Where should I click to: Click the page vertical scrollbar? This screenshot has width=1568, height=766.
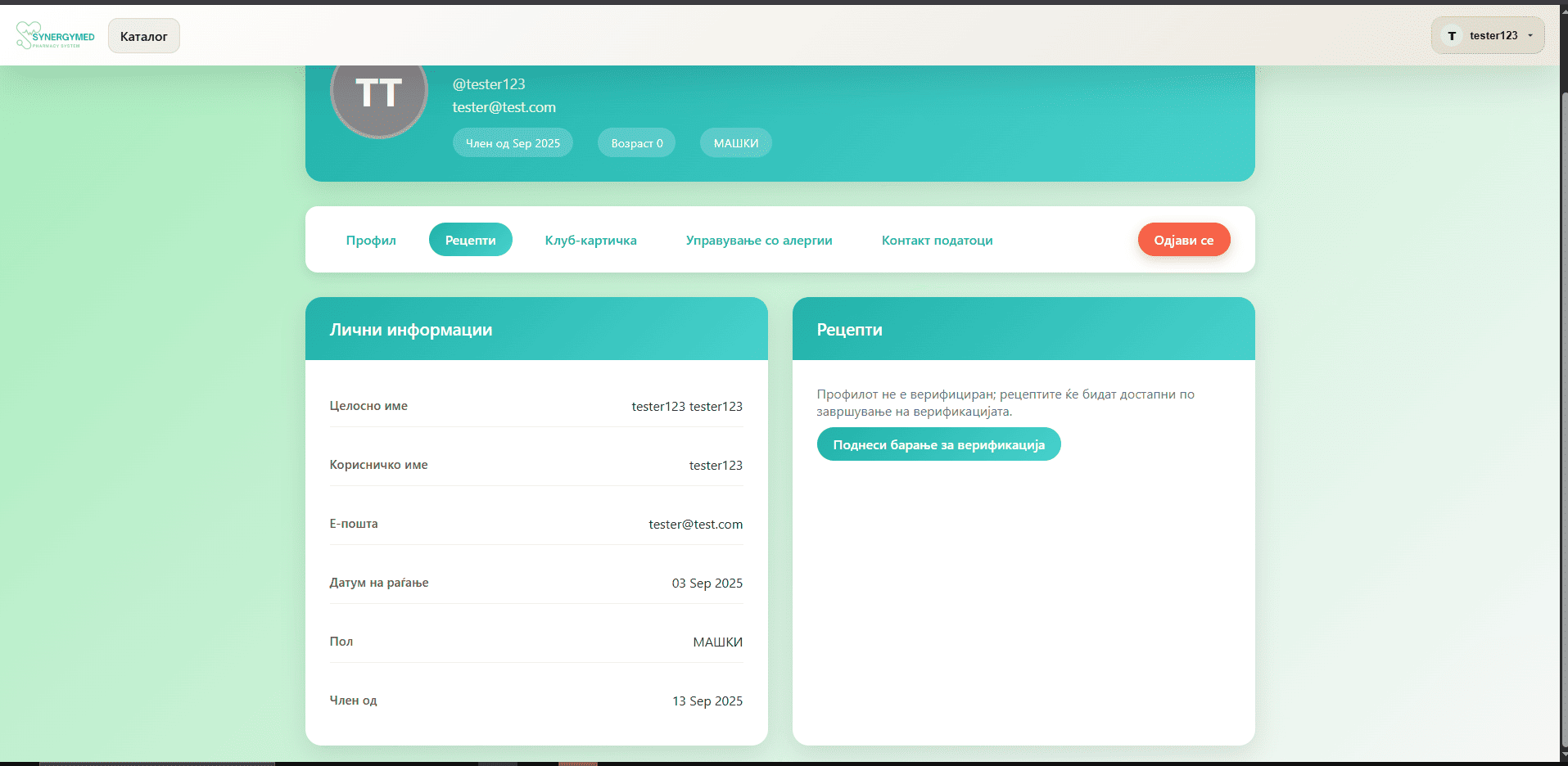click(x=1563, y=409)
